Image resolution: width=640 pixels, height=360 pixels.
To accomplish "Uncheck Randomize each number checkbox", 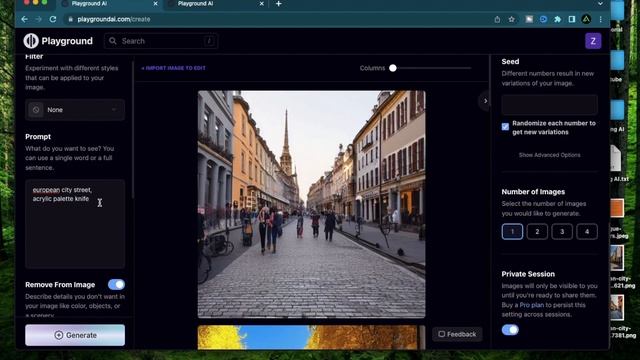I will [505, 127].
